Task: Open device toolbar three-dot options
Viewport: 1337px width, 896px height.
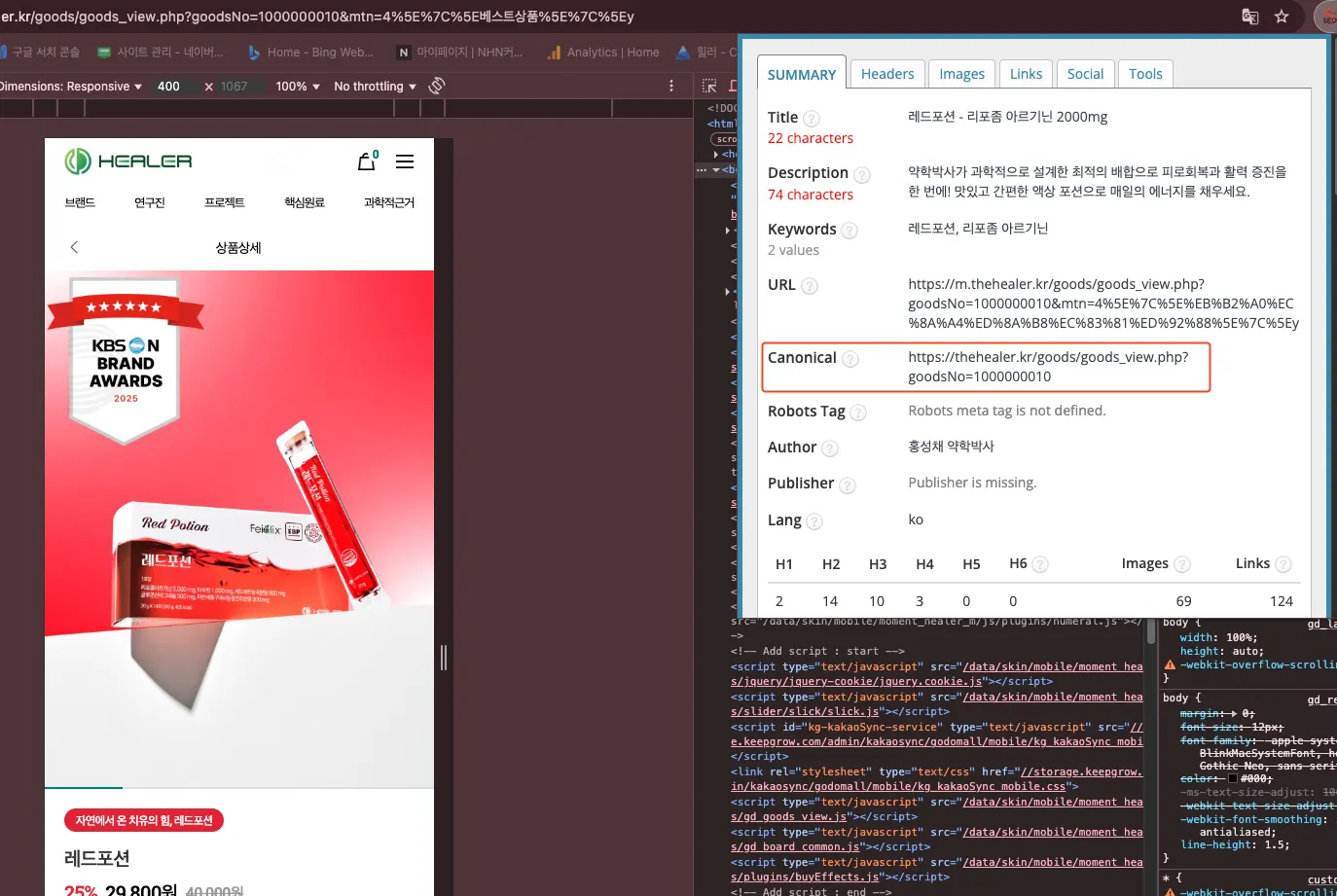Action: (x=671, y=86)
